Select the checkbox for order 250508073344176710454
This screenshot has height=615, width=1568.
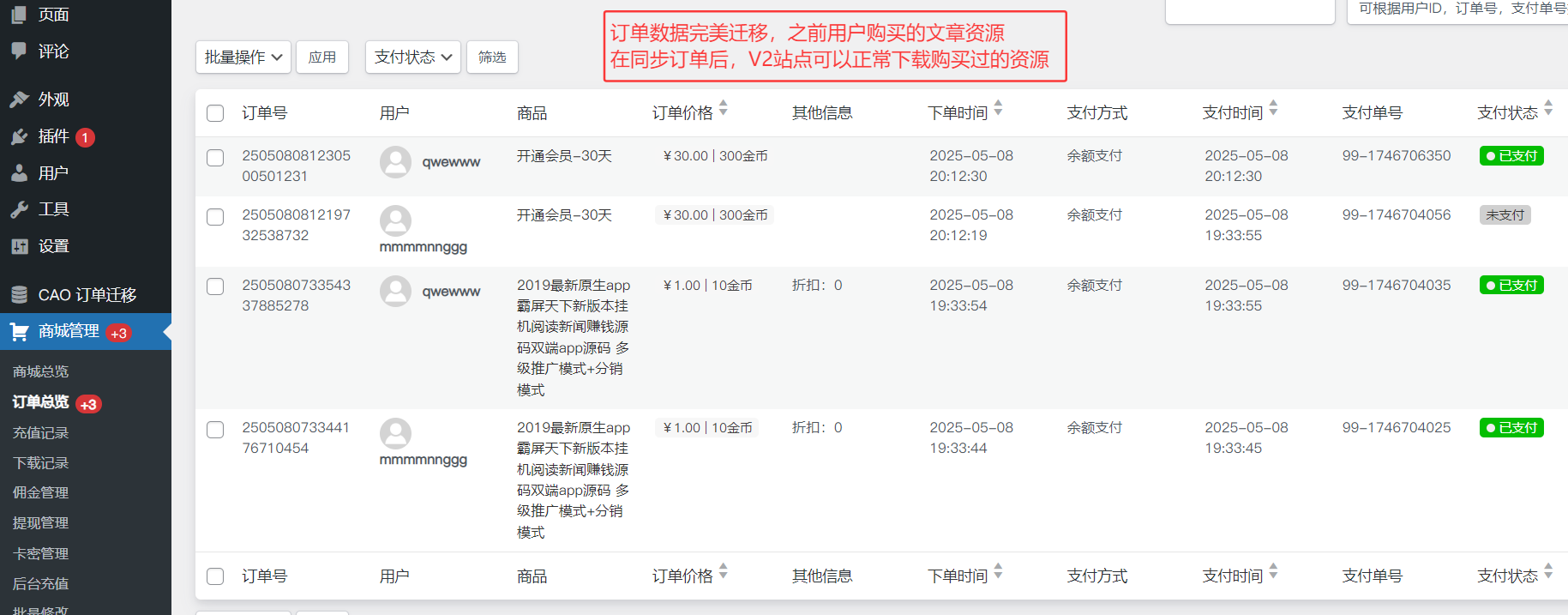pyautogui.click(x=215, y=430)
